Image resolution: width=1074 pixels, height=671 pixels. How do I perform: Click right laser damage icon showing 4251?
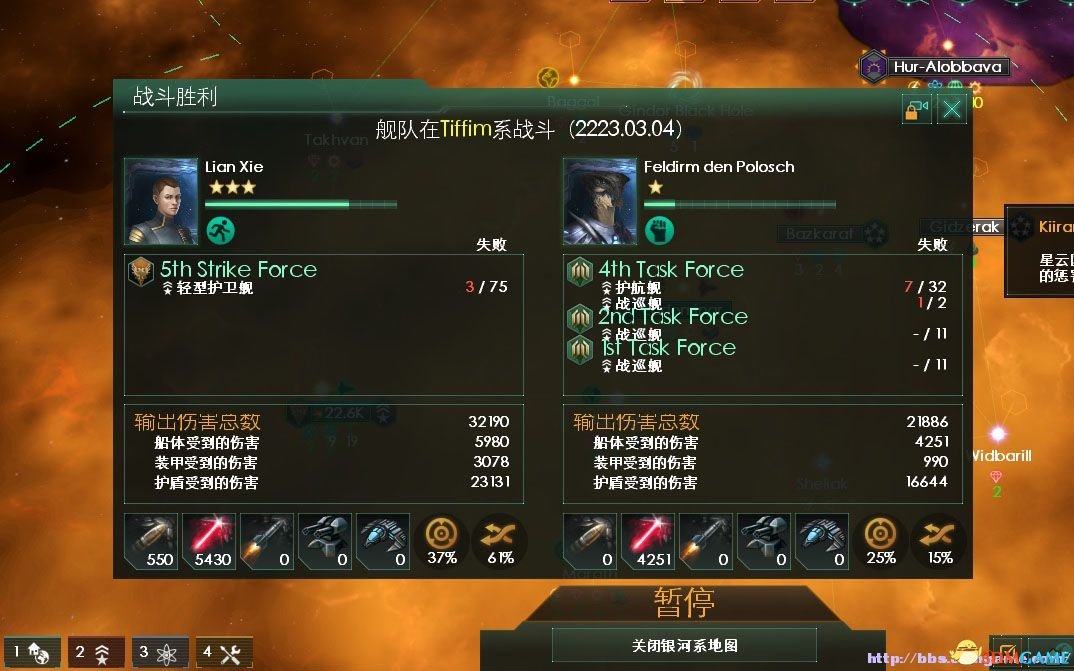coord(648,542)
